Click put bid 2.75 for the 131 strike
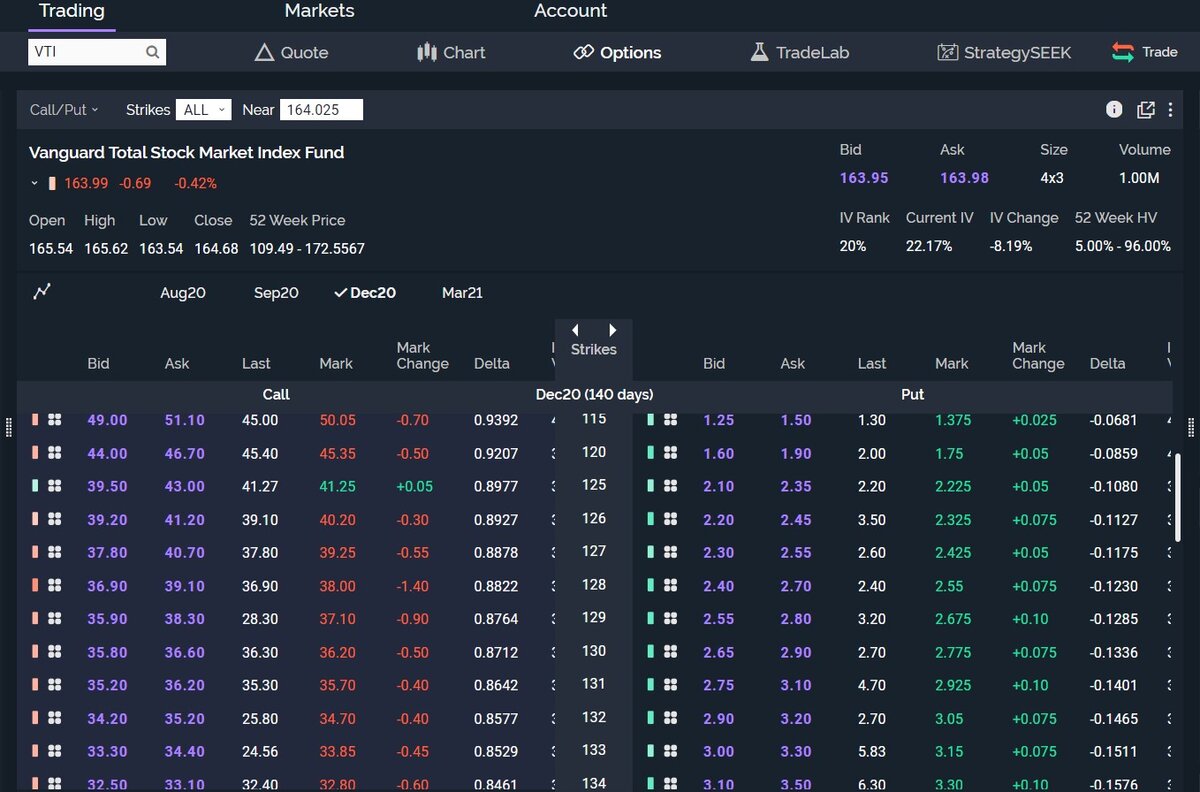The image size is (1200, 792). tap(718, 685)
